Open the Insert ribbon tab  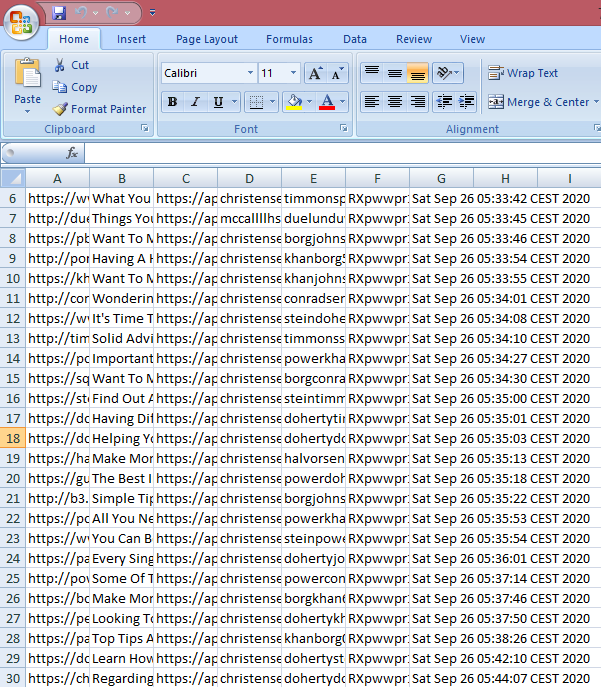pyautogui.click(x=131, y=39)
